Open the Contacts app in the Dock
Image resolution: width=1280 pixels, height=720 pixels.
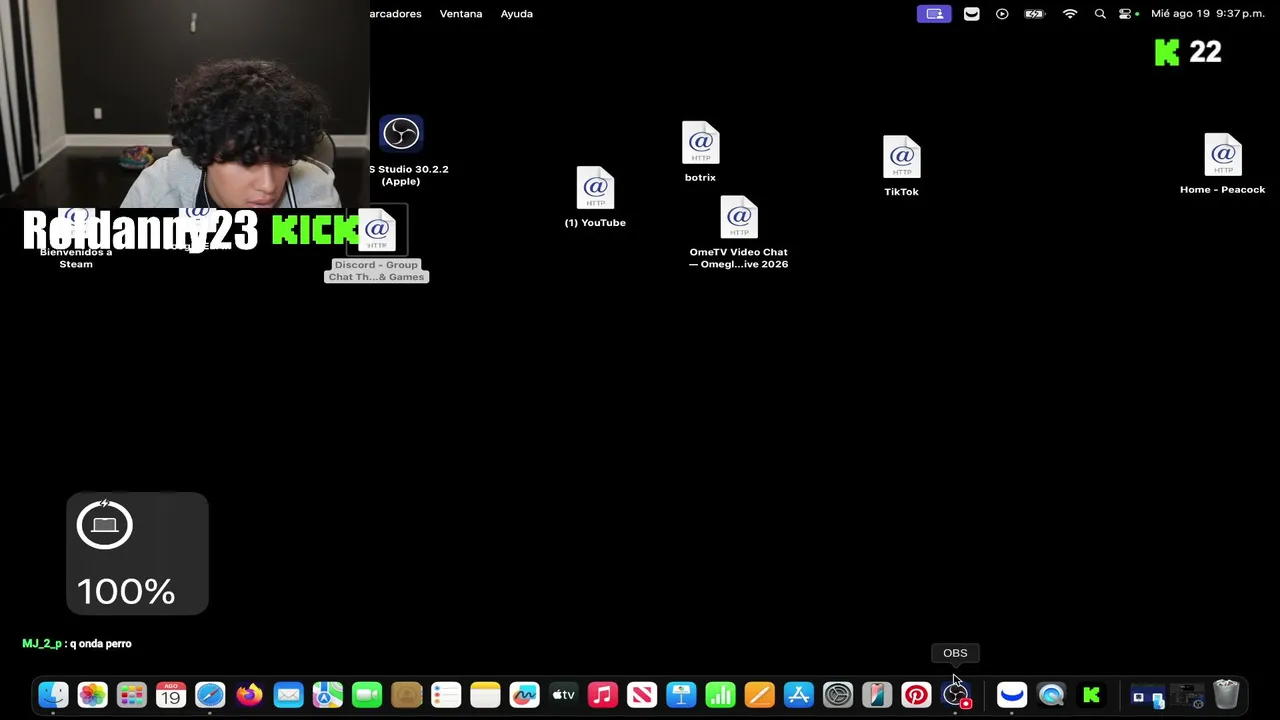pyautogui.click(x=406, y=694)
